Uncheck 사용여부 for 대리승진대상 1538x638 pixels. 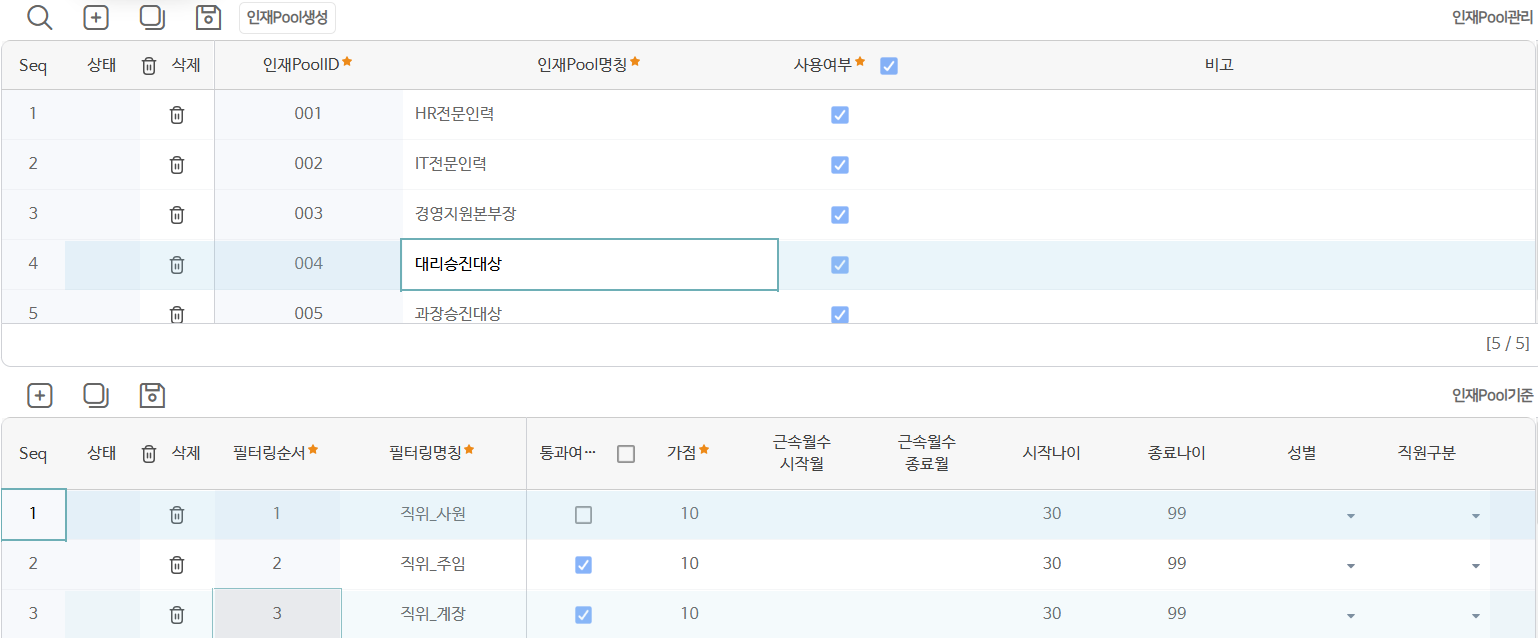840,265
